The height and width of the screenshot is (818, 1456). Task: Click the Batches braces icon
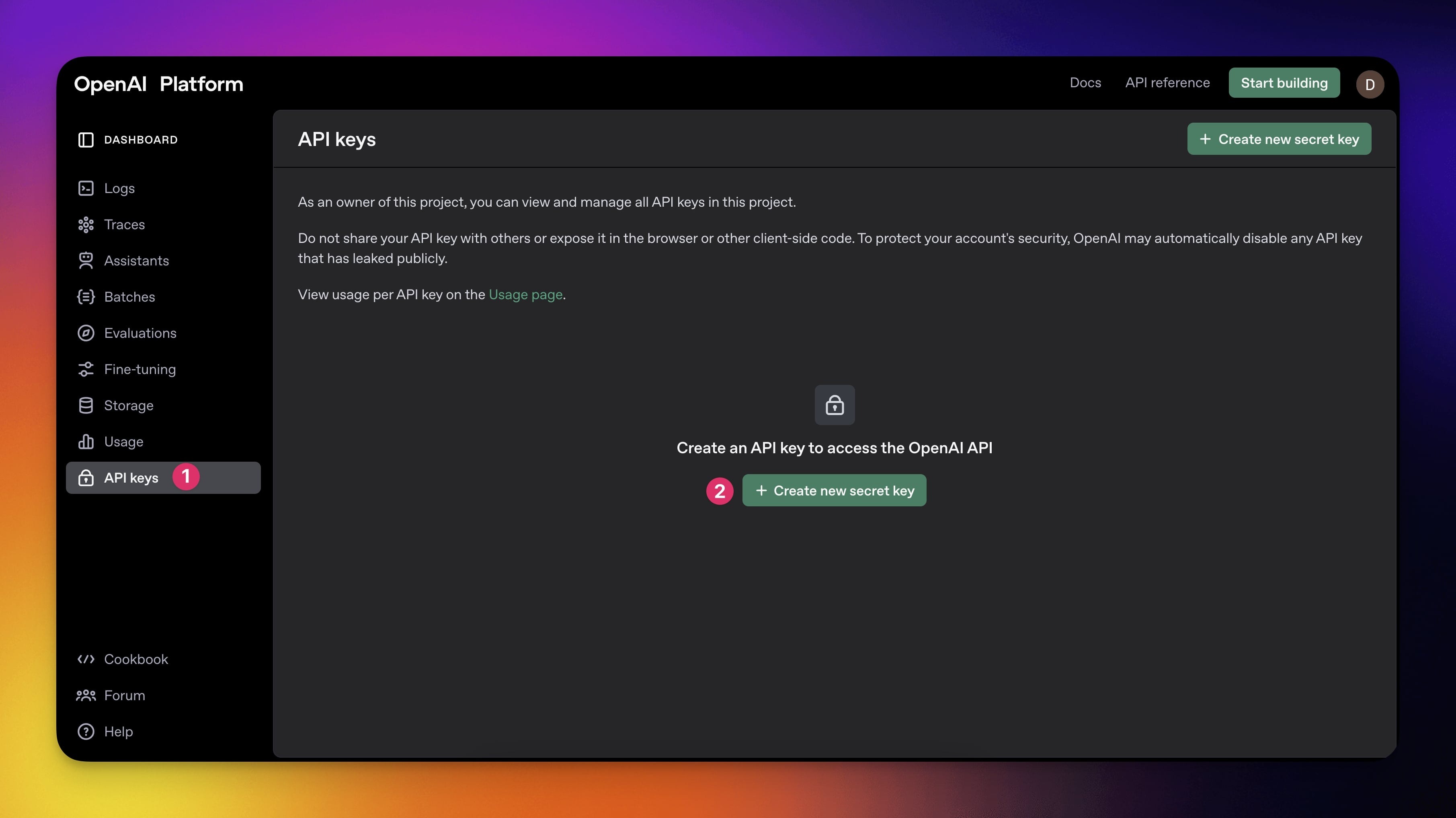[86, 297]
